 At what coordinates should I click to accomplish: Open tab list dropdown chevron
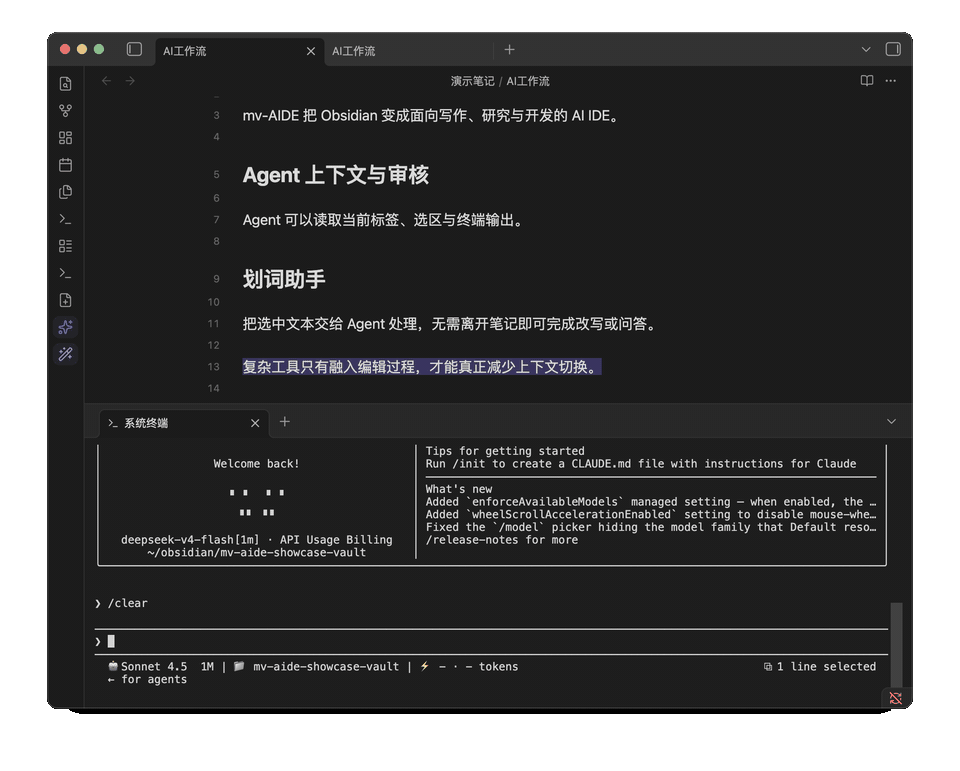point(866,49)
